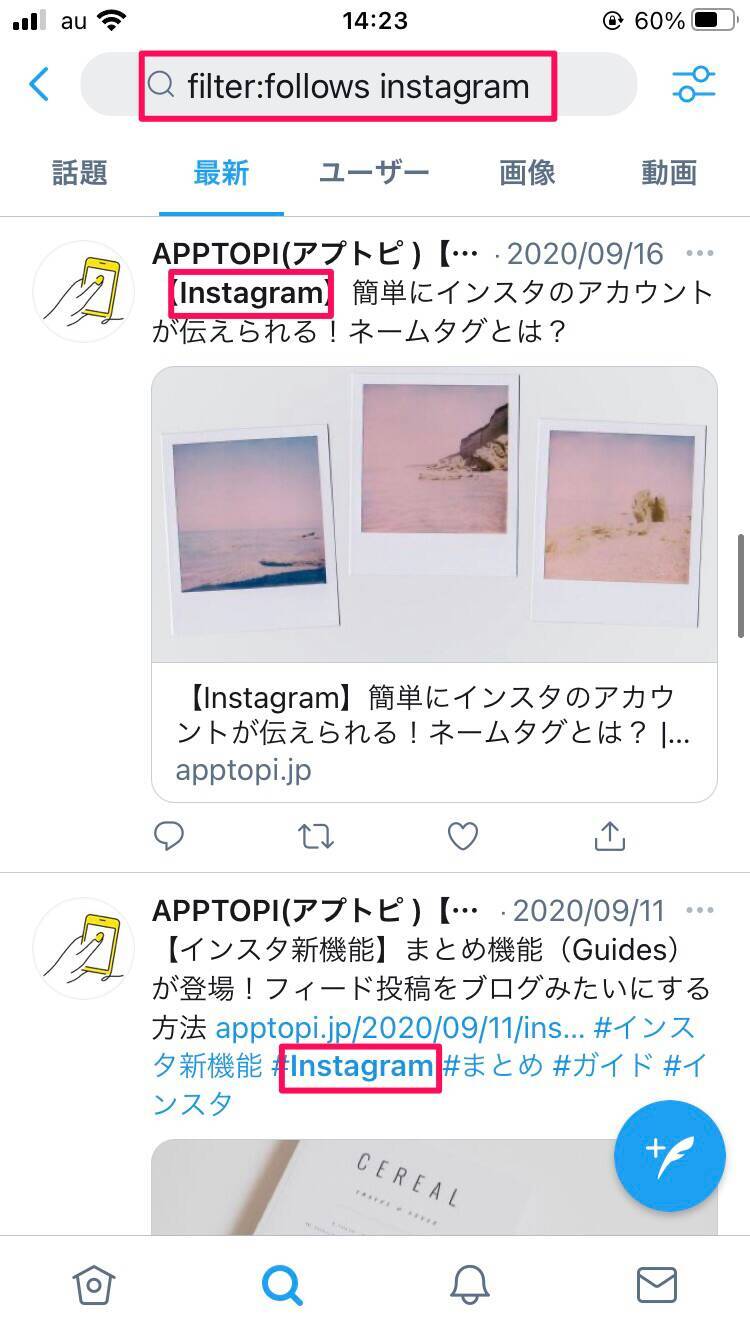Open notifications via the bell icon

pyautogui.click(x=469, y=1285)
